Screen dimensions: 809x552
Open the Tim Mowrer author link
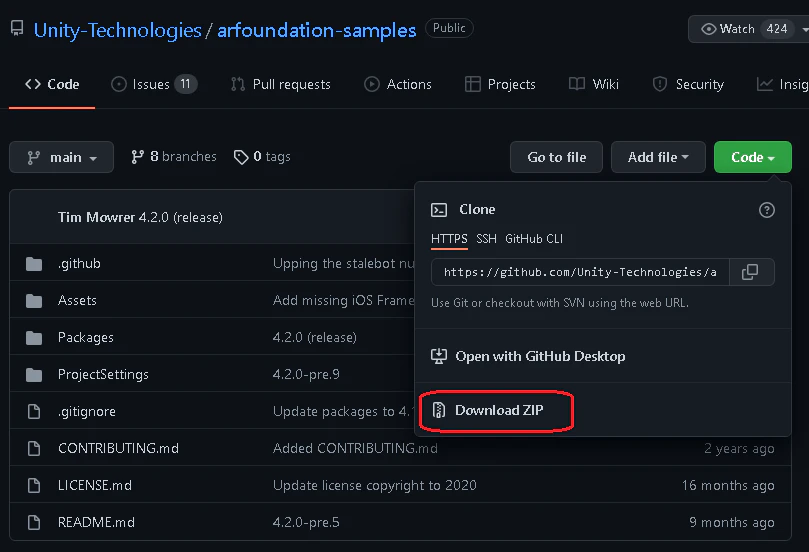96,217
